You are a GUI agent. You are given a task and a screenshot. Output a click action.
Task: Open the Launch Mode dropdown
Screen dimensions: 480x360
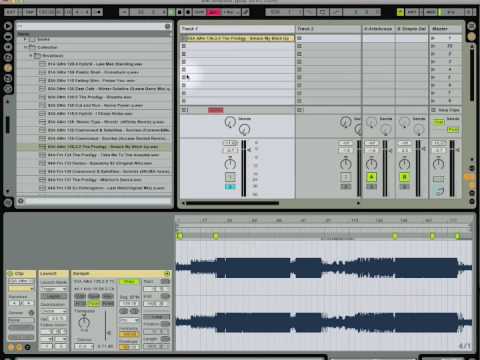click(53, 289)
